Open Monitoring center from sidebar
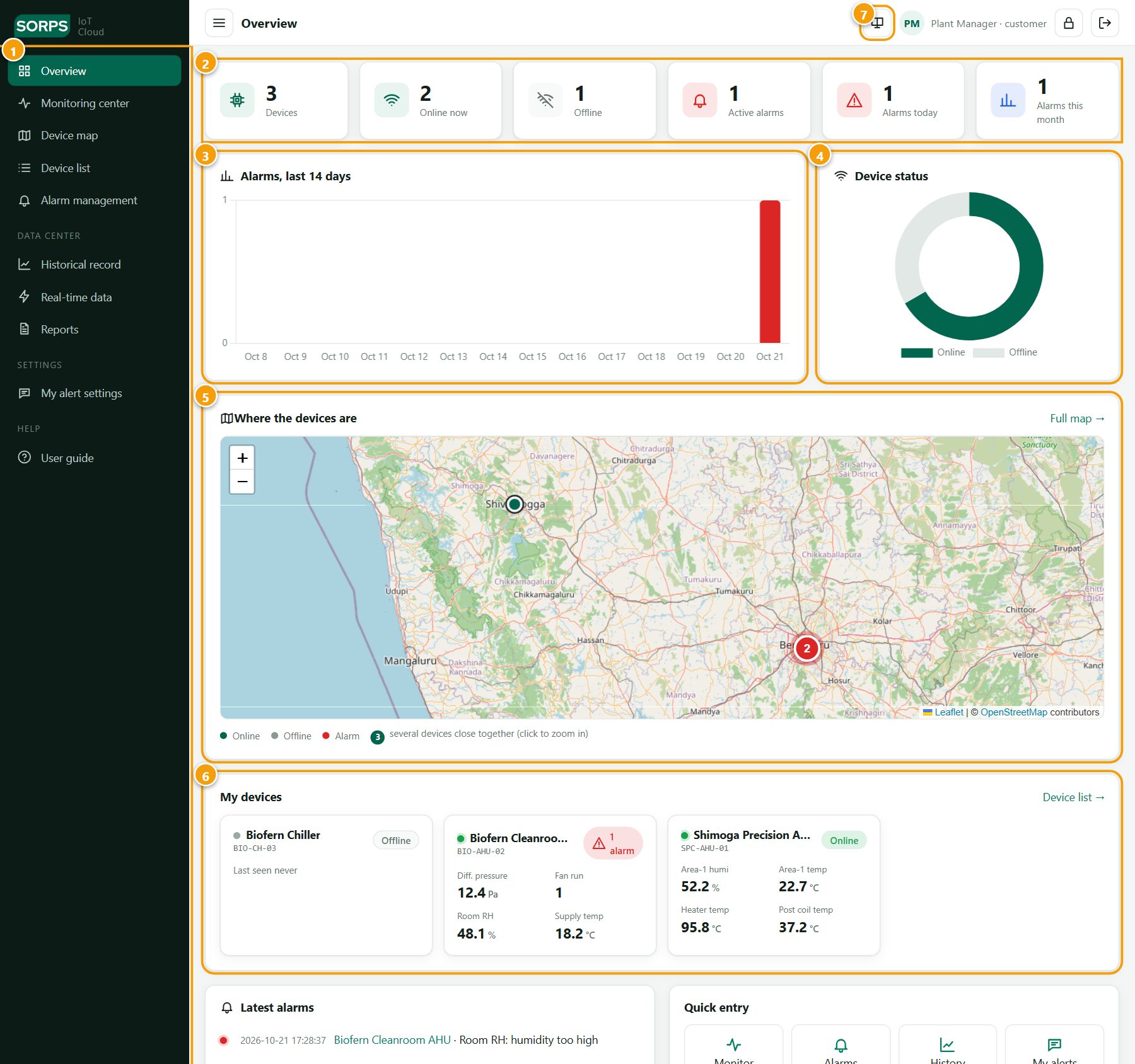This screenshot has height=1064, width=1135. 95,103
